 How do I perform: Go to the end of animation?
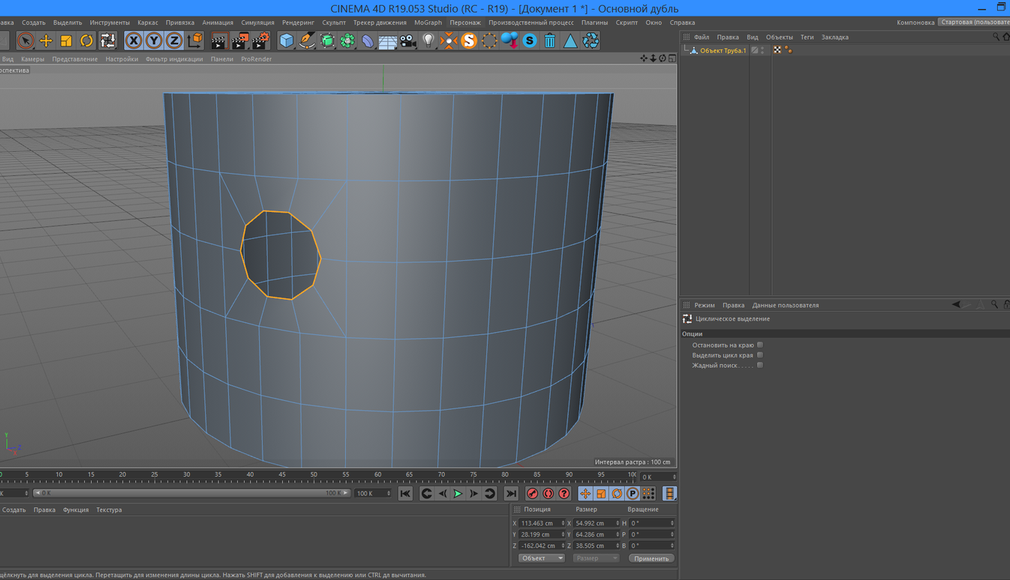click(511, 494)
